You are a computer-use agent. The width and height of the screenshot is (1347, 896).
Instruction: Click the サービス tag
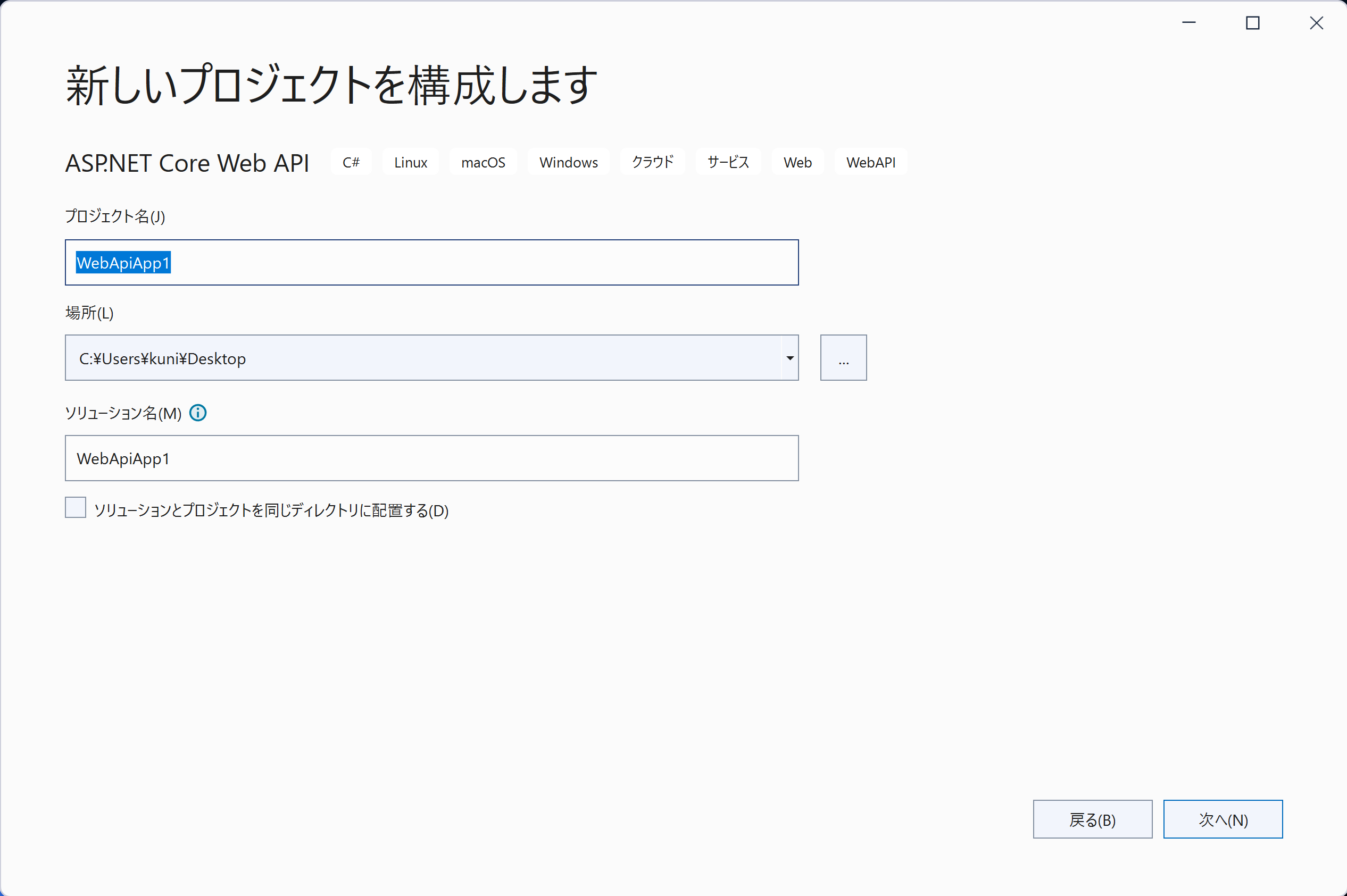pos(728,162)
